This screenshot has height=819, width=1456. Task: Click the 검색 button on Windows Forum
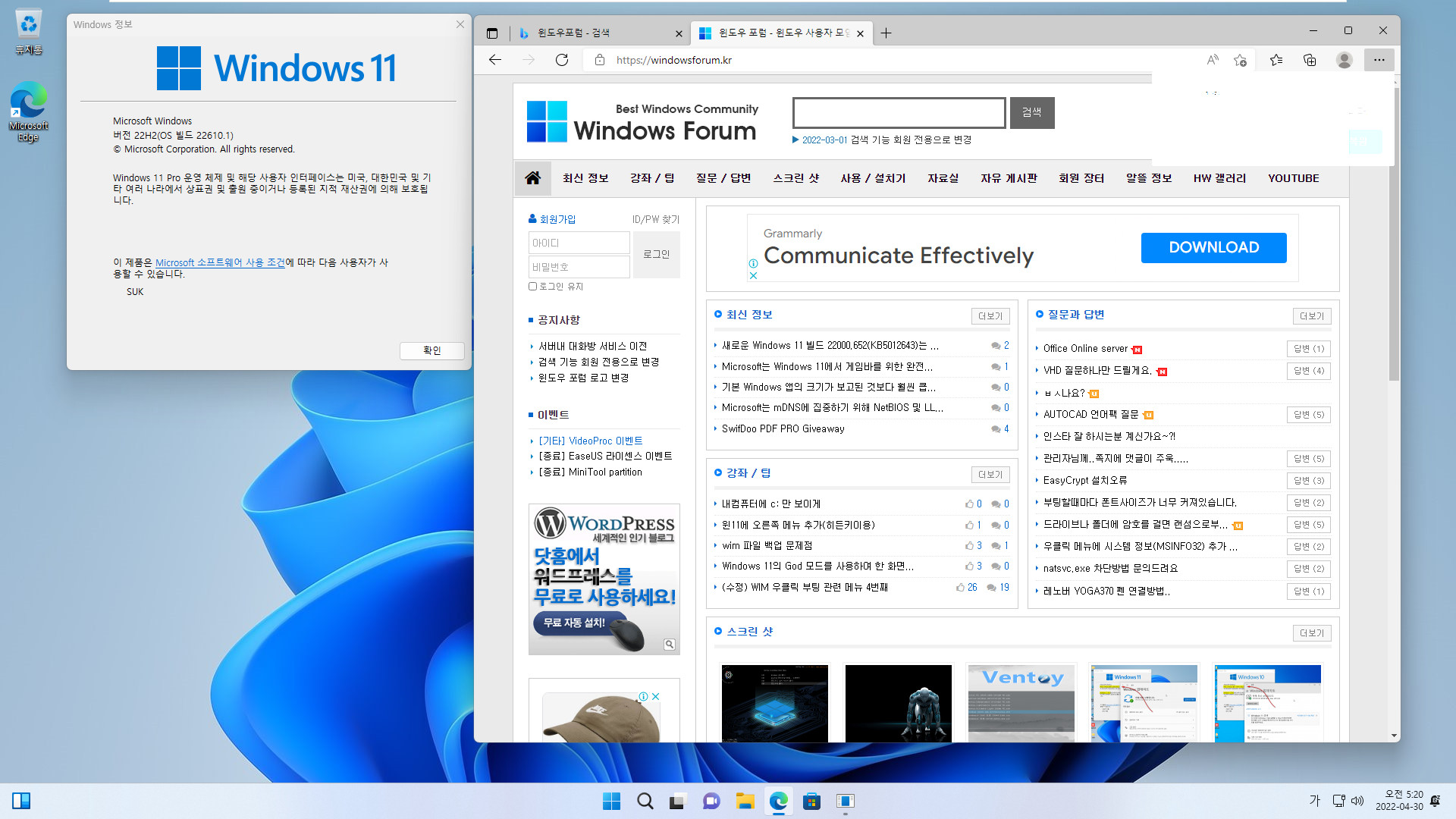[1033, 113]
